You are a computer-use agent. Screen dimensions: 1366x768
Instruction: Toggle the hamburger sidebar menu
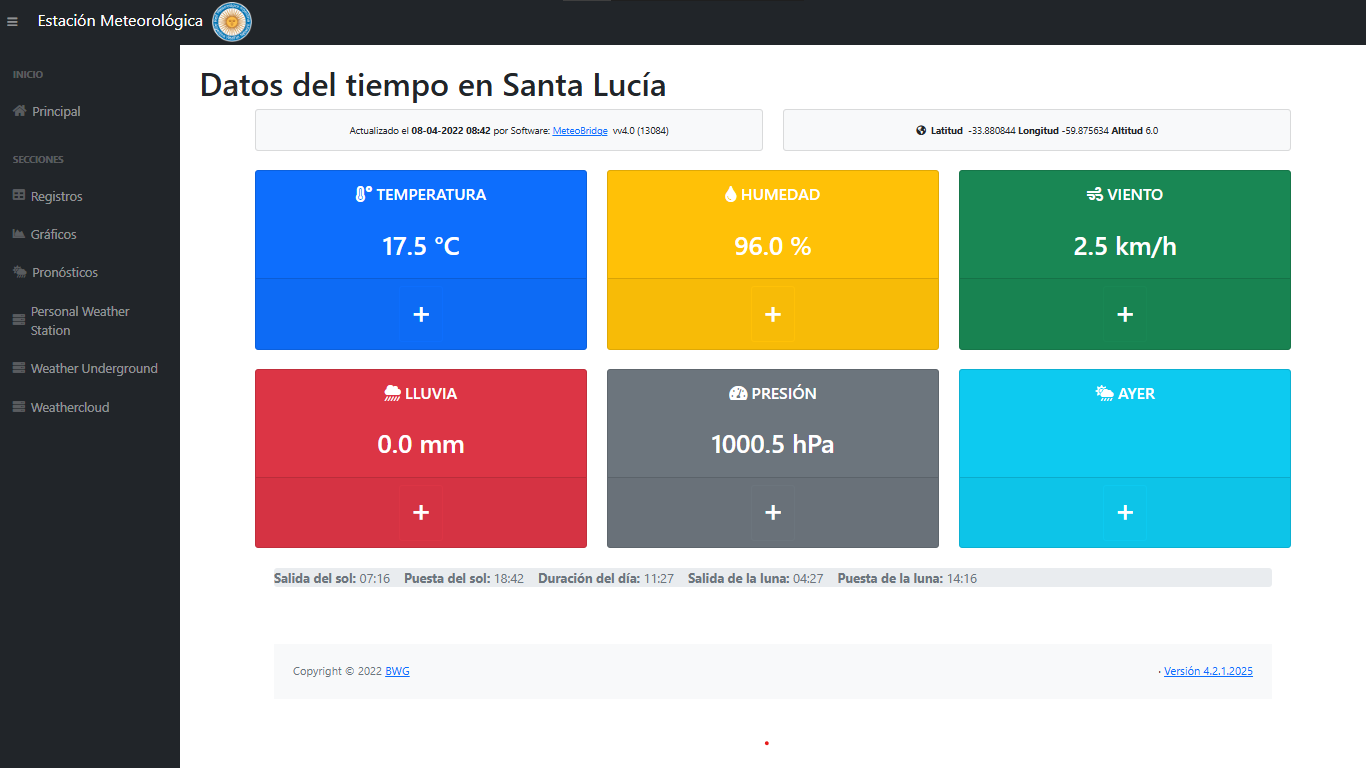tap(12, 22)
